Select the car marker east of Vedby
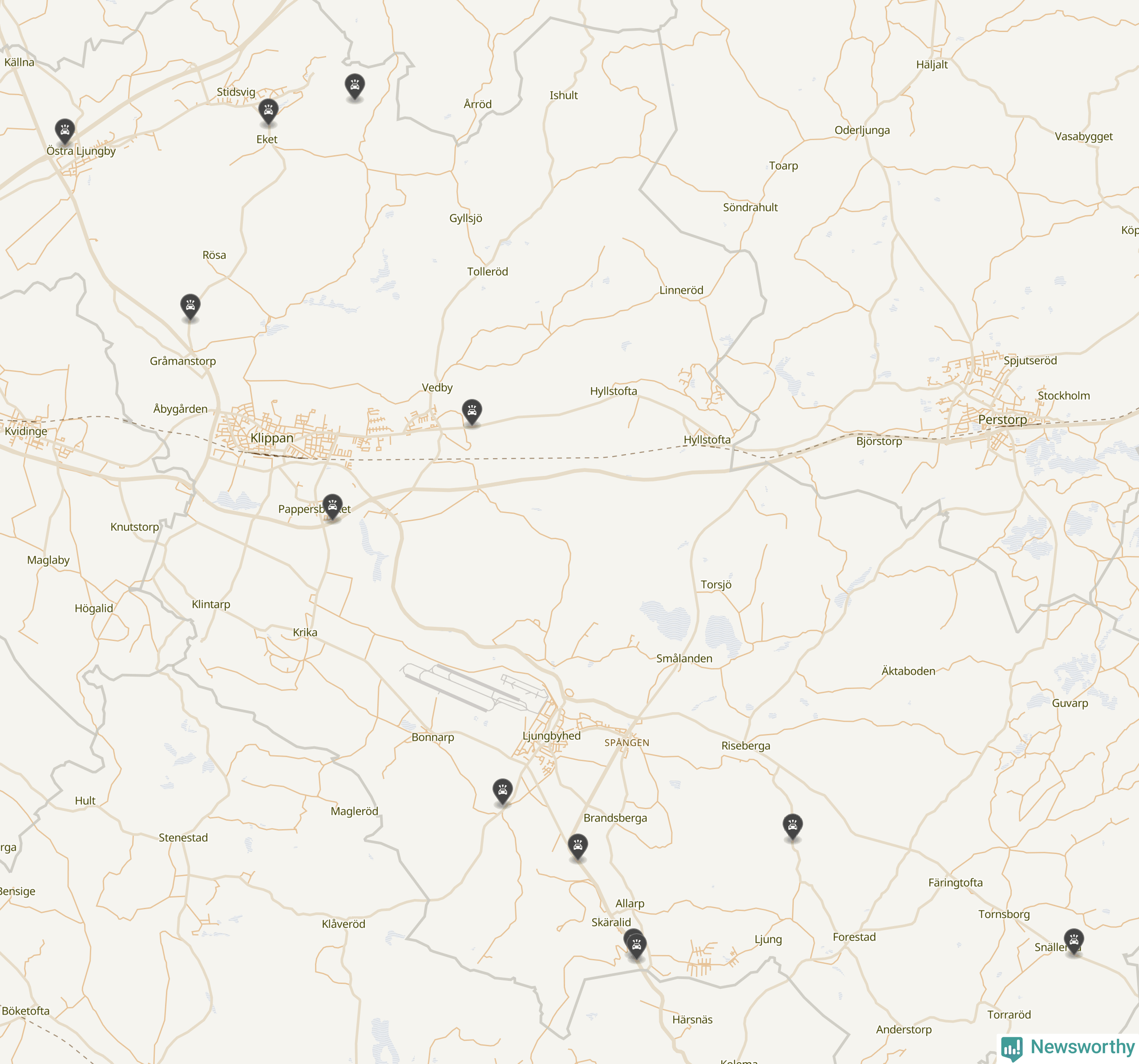1139x1064 pixels. pyautogui.click(x=472, y=411)
